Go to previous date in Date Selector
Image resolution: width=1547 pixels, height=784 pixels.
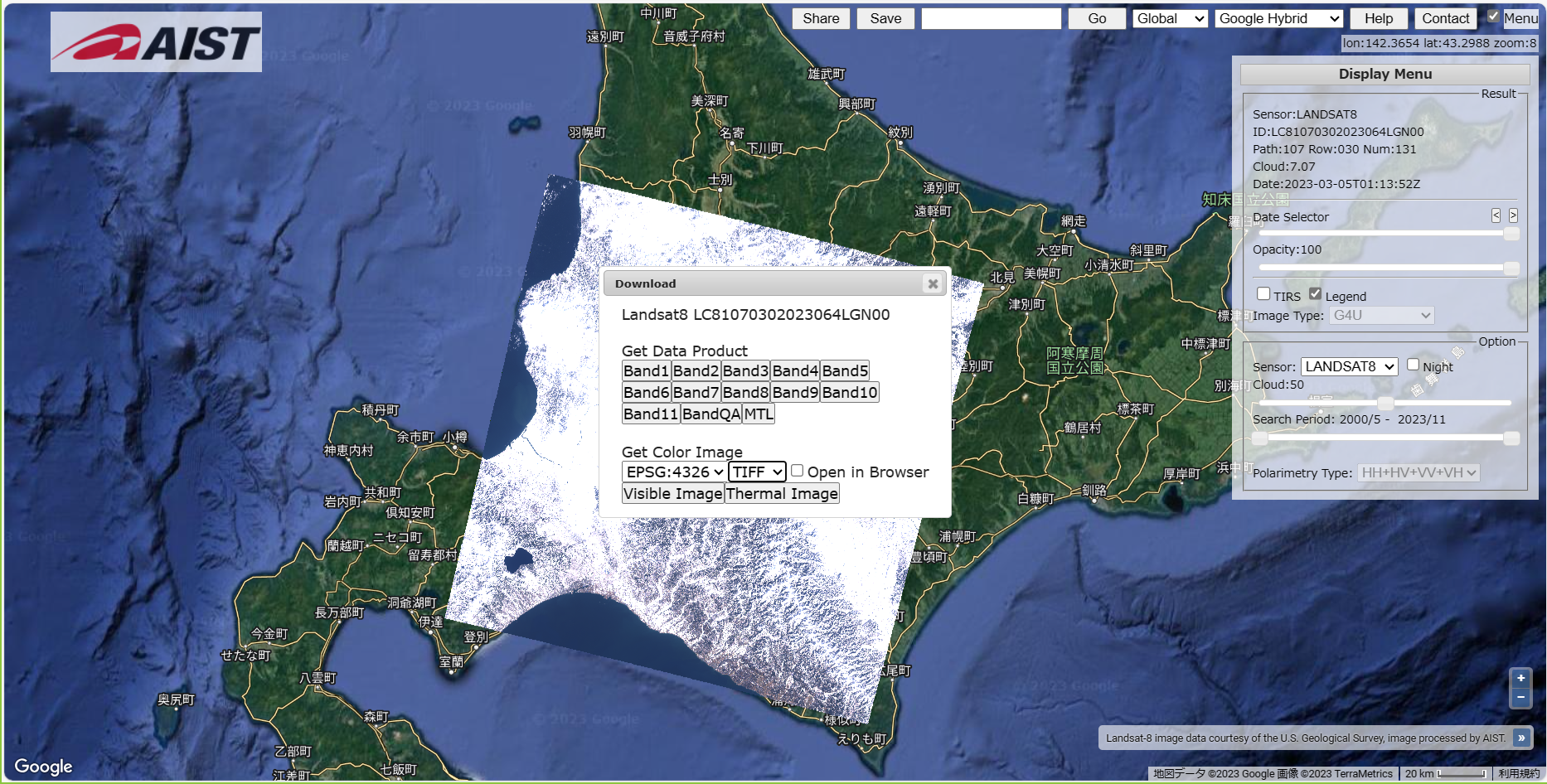click(1496, 215)
